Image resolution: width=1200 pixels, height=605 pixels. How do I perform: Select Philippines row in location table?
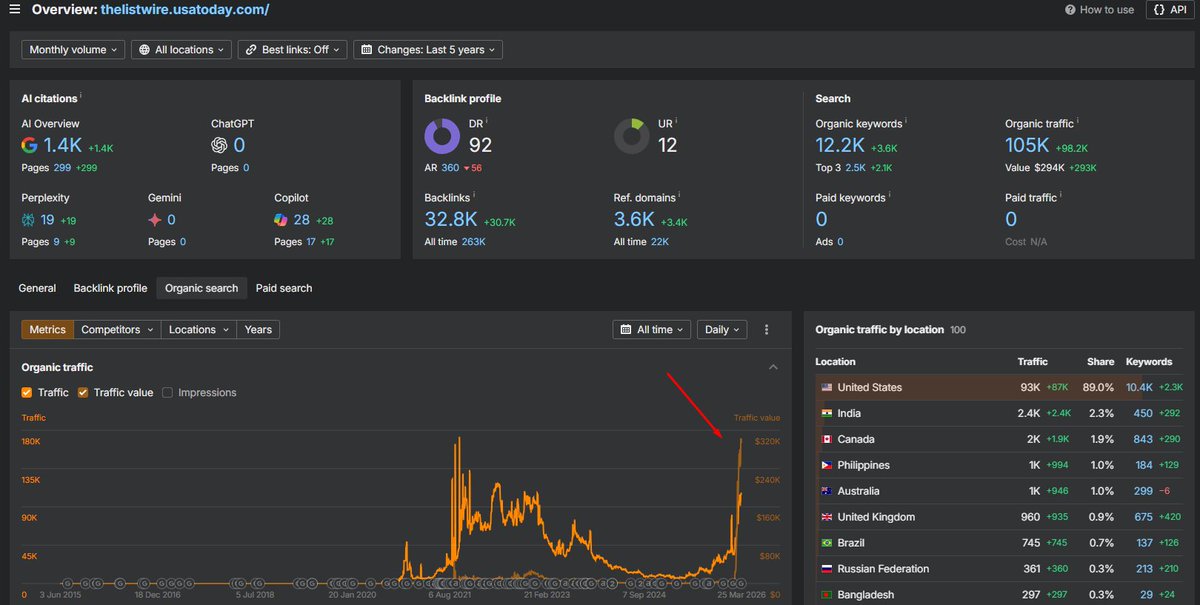[x=1002, y=465]
